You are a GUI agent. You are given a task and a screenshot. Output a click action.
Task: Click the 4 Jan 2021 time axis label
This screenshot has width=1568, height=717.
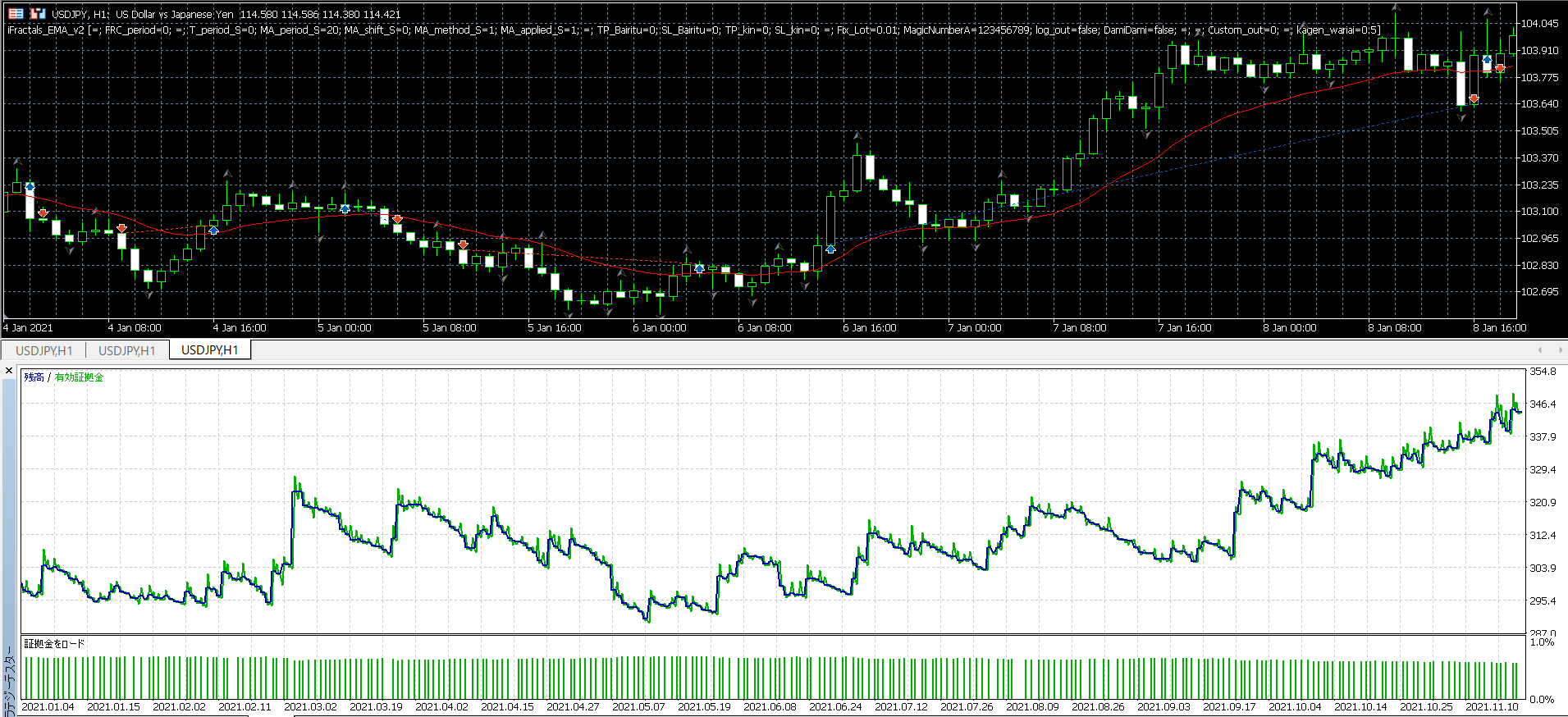(28, 328)
